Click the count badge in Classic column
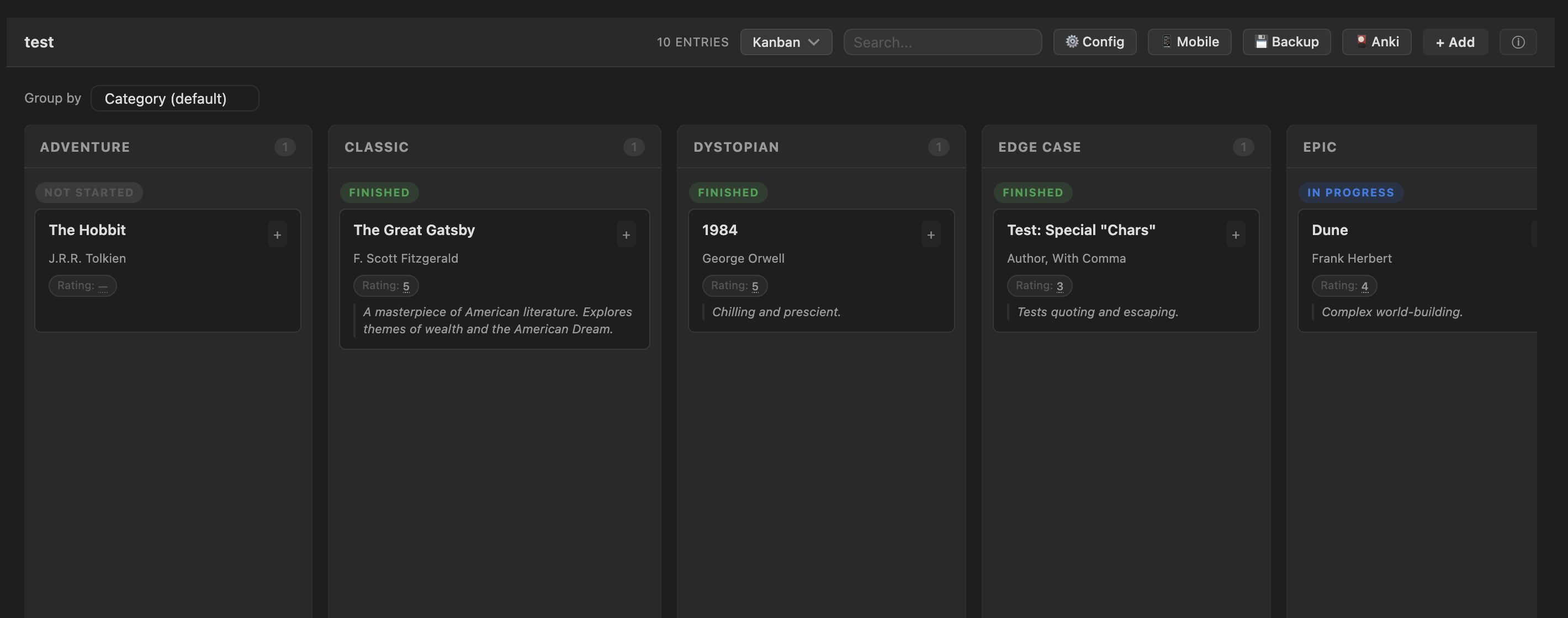This screenshot has width=1568, height=618. point(634,147)
